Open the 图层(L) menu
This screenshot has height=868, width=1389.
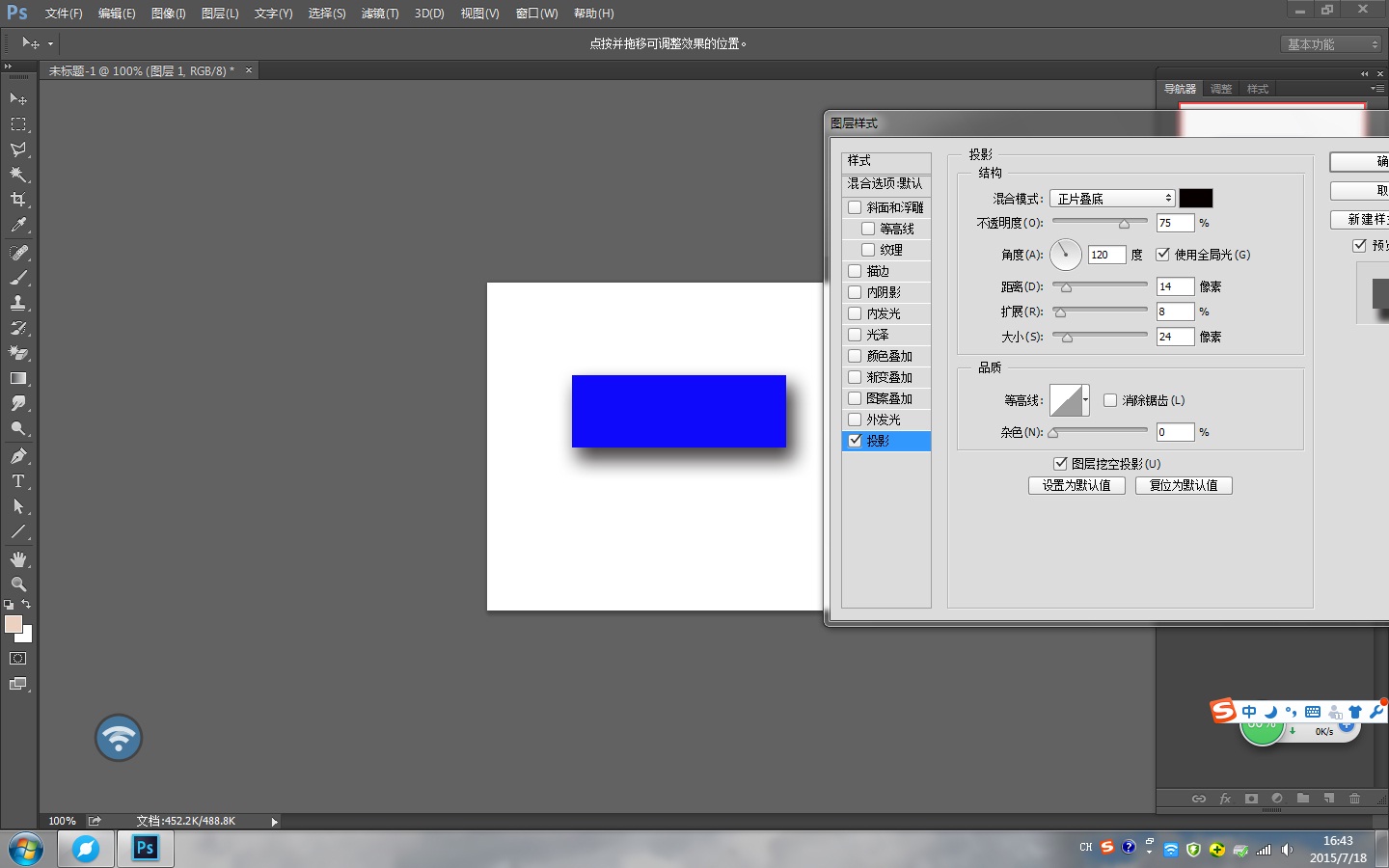point(220,14)
